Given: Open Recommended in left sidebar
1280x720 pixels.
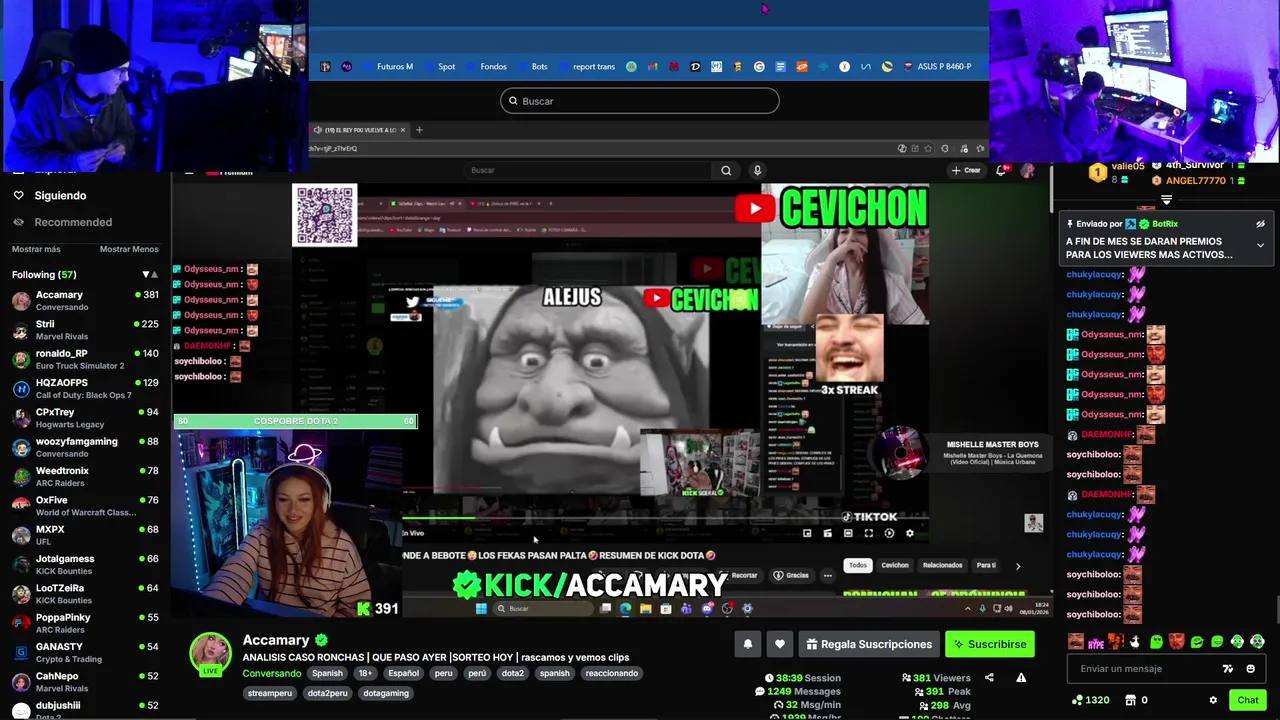Looking at the screenshot, I should tap(73, 222).
